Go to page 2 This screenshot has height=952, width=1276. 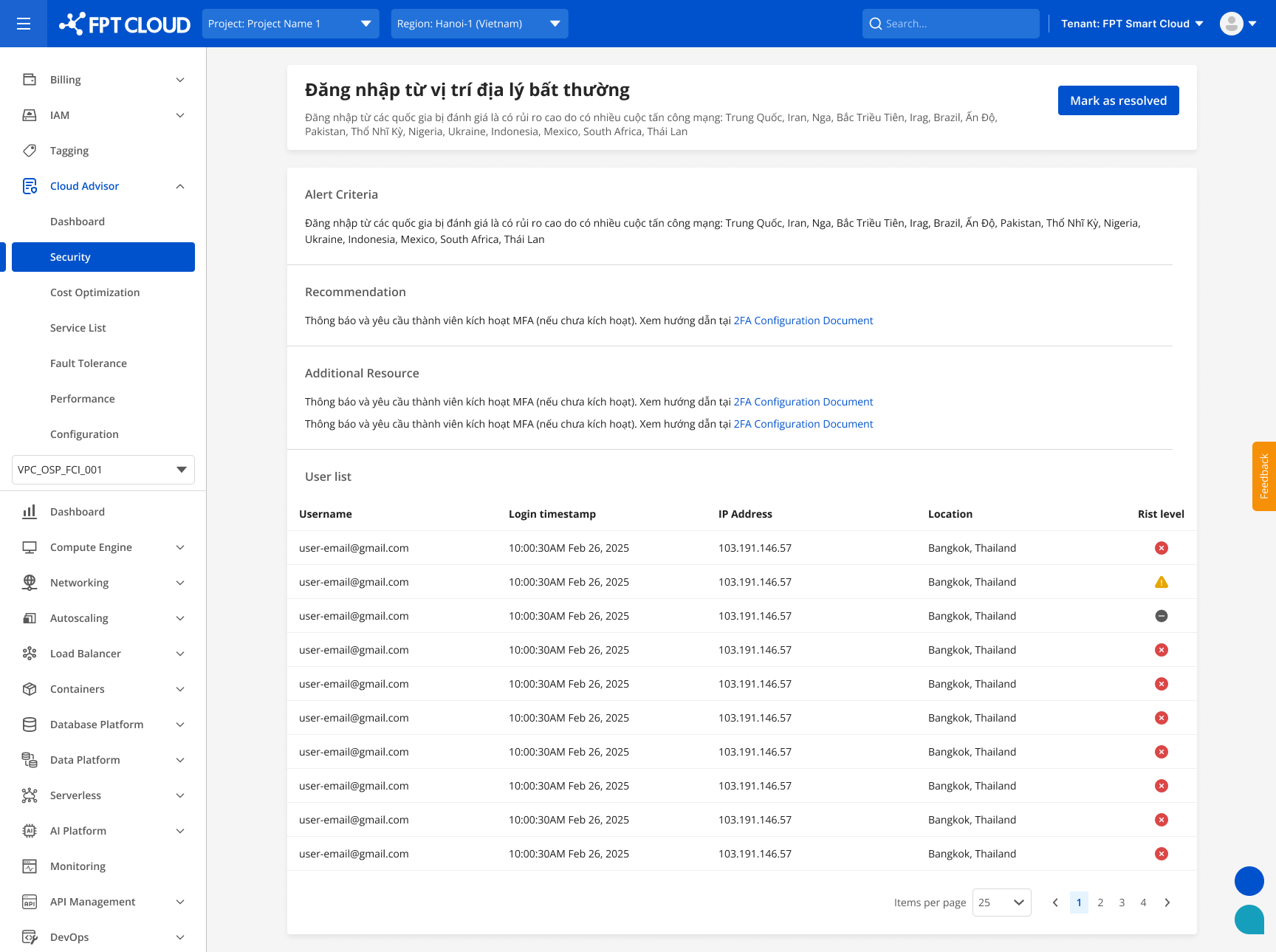pyautogui.click(x=1100, y=903)
